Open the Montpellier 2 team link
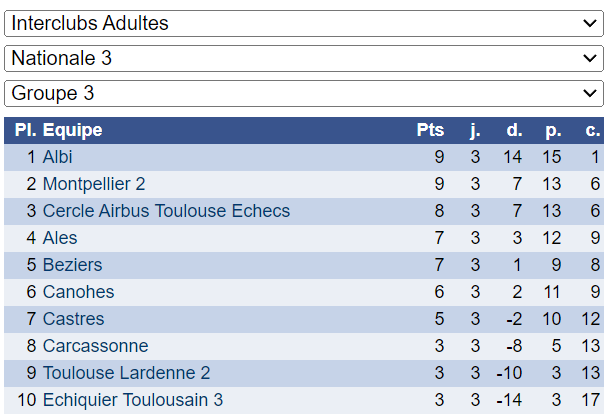Image resolution: width=610 pixels, height=415 pixels. [94, 184]
